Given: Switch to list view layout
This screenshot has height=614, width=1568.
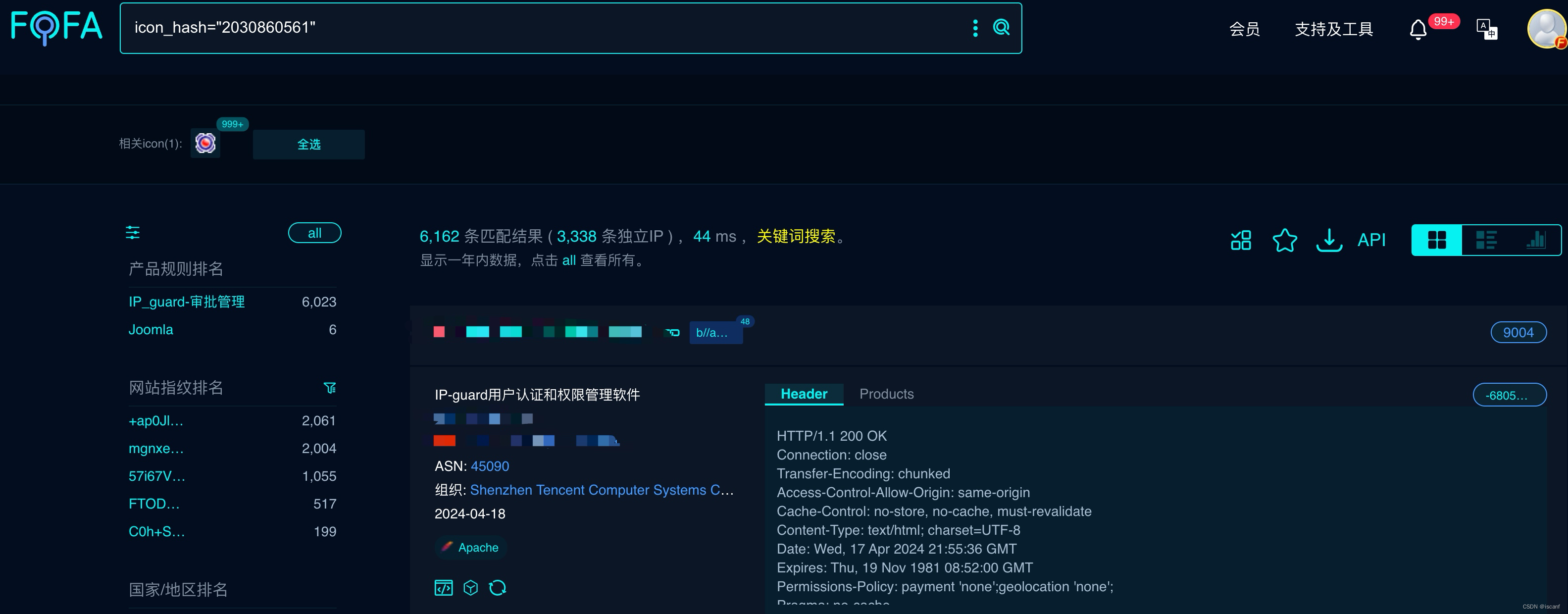Looking at the screenshot, I should (1486, 240).
